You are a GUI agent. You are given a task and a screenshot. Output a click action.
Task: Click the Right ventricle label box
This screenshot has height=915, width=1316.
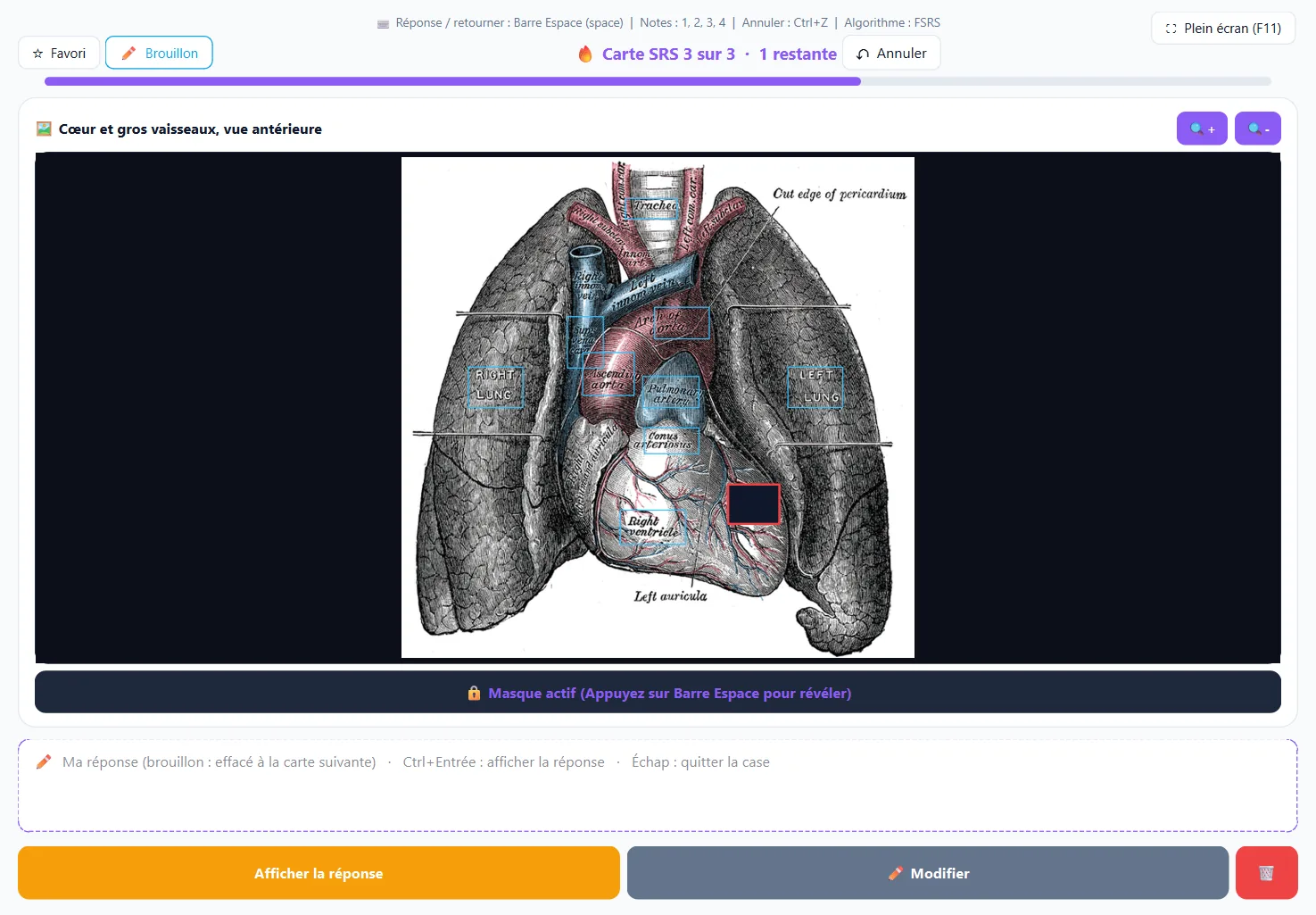pyautogui.click(x=654, y=527)
